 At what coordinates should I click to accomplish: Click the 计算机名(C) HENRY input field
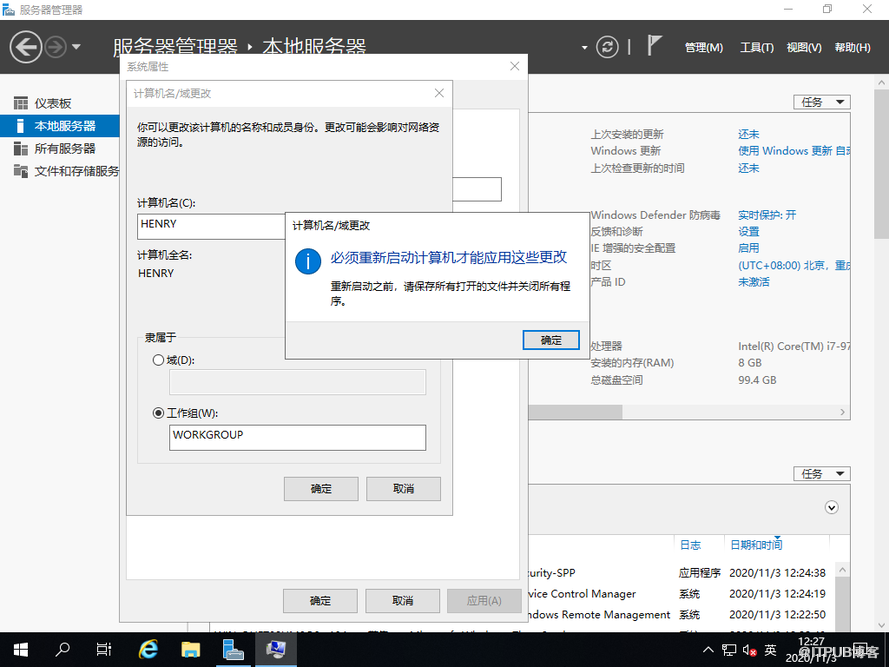click(x=211, y=226)
